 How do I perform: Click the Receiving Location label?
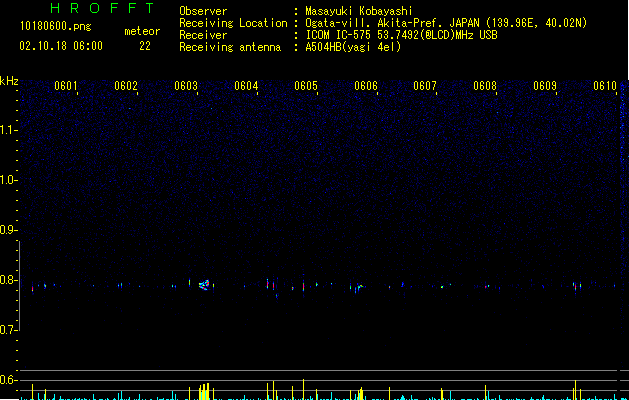[233, 23]
